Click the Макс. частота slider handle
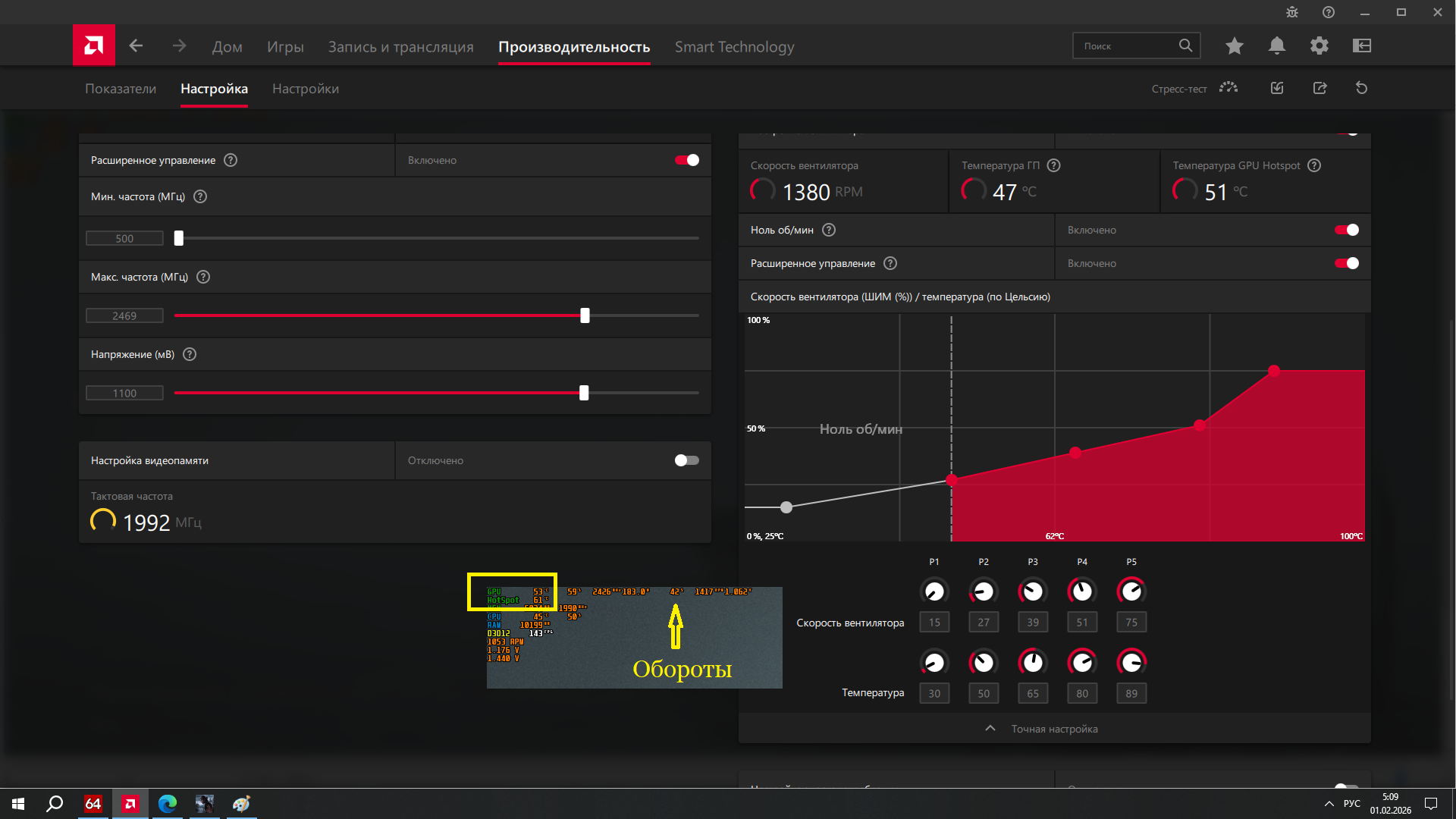The image size is (1456, 819). pos(585,315)
